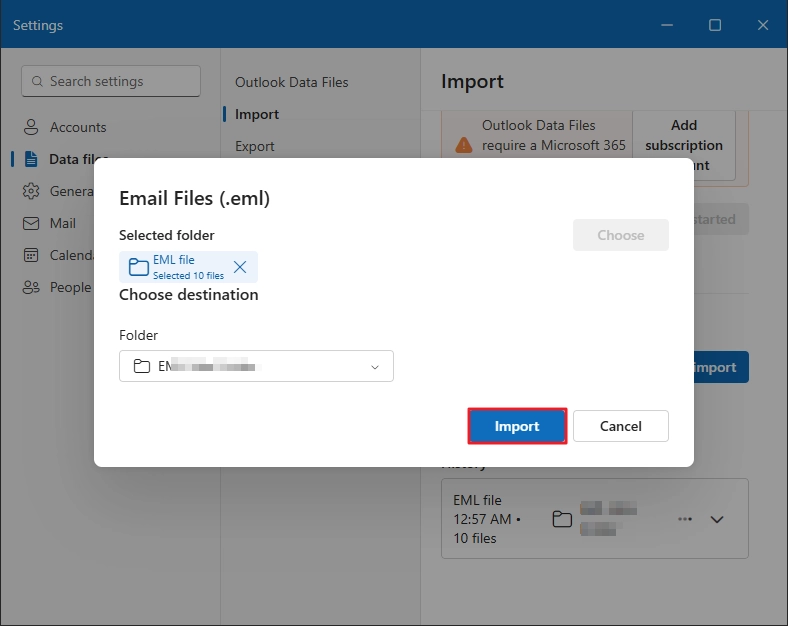Expand the EML file history entry

pos(717,519)
